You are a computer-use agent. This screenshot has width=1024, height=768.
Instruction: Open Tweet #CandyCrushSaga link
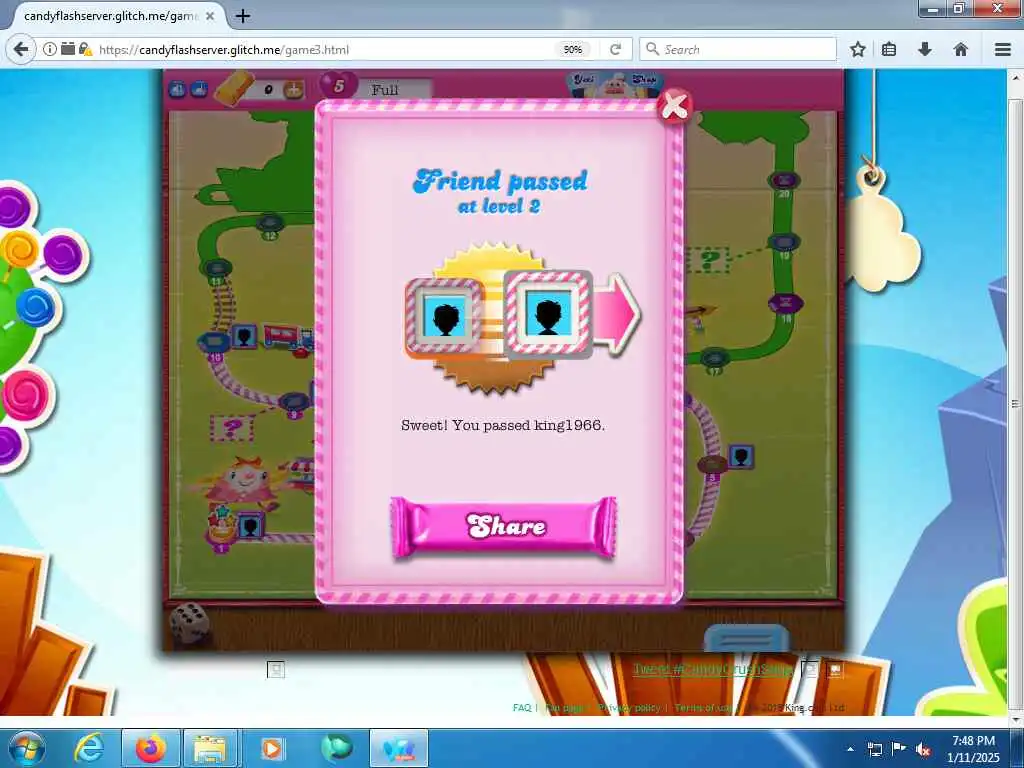pyautogui.click(x=713, y=669)
